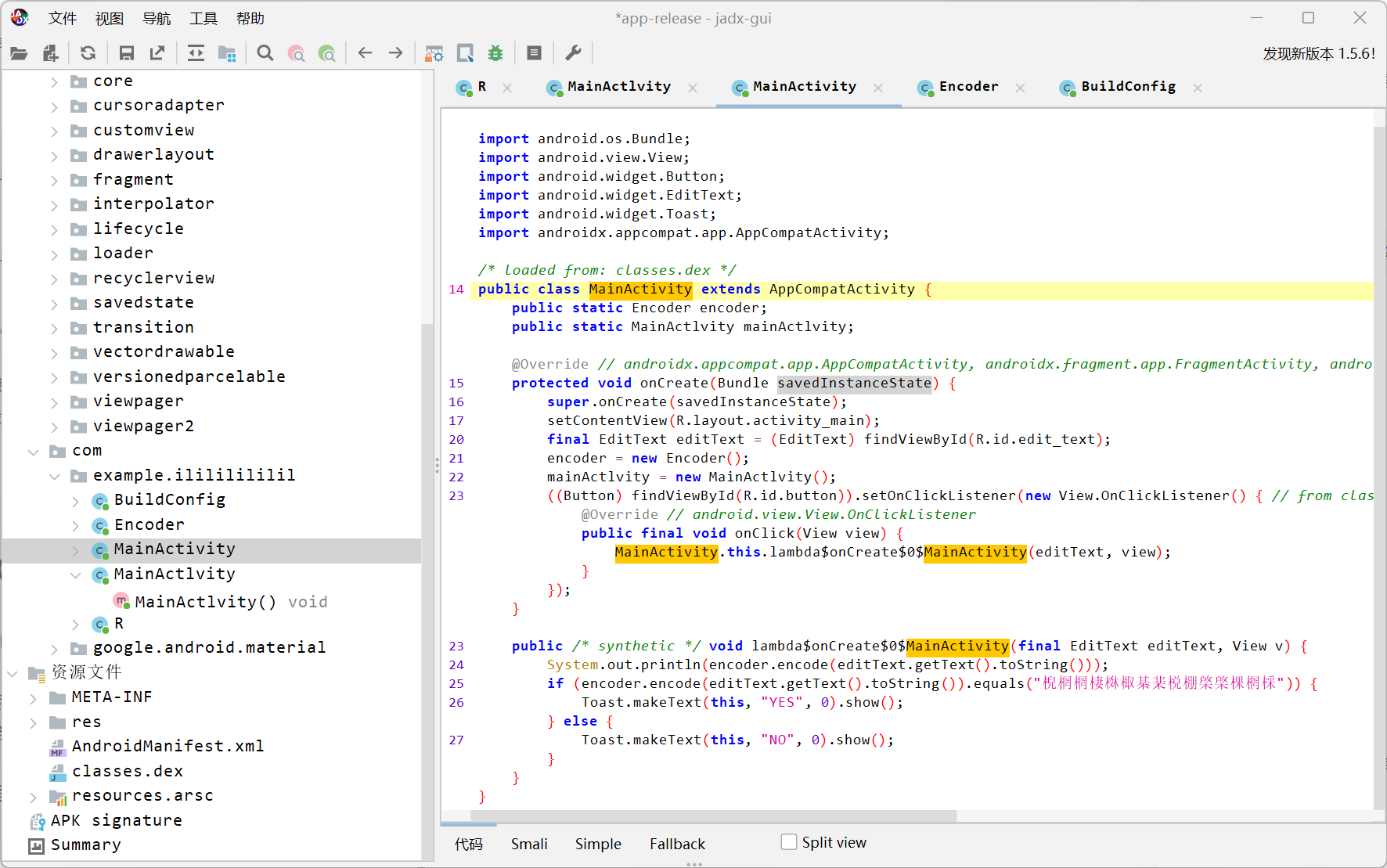Expand the core package
The height and width of the screenshot is (868, 1387).
[x=54, y=81]
